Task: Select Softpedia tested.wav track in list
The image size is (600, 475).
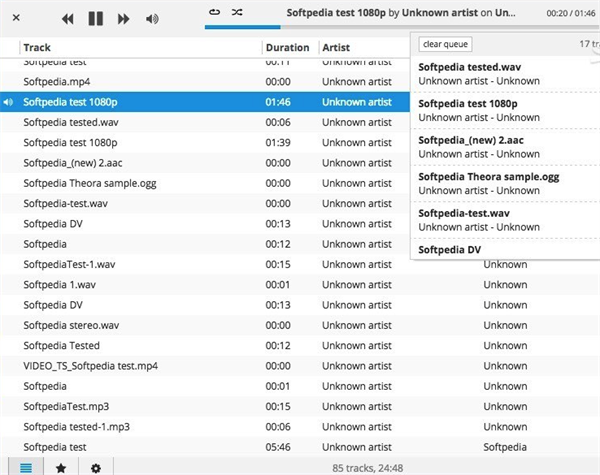Action: tap(205, 122)
